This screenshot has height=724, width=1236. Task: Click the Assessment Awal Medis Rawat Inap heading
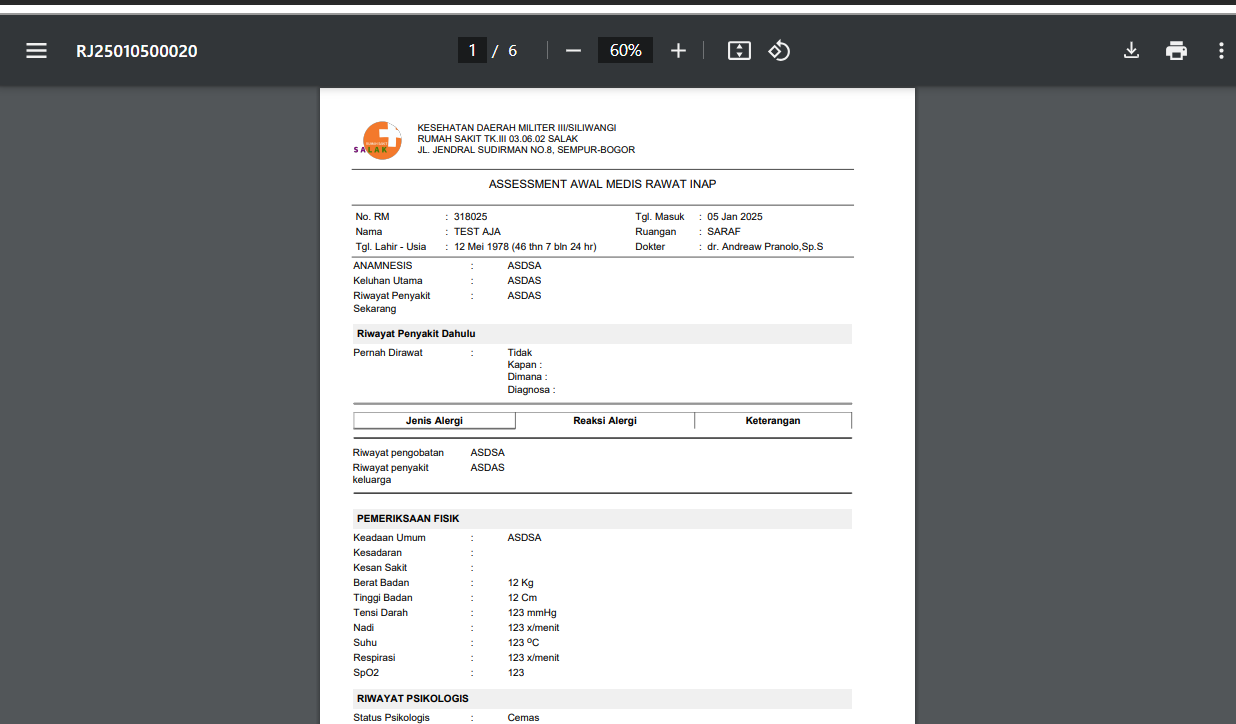602,184
